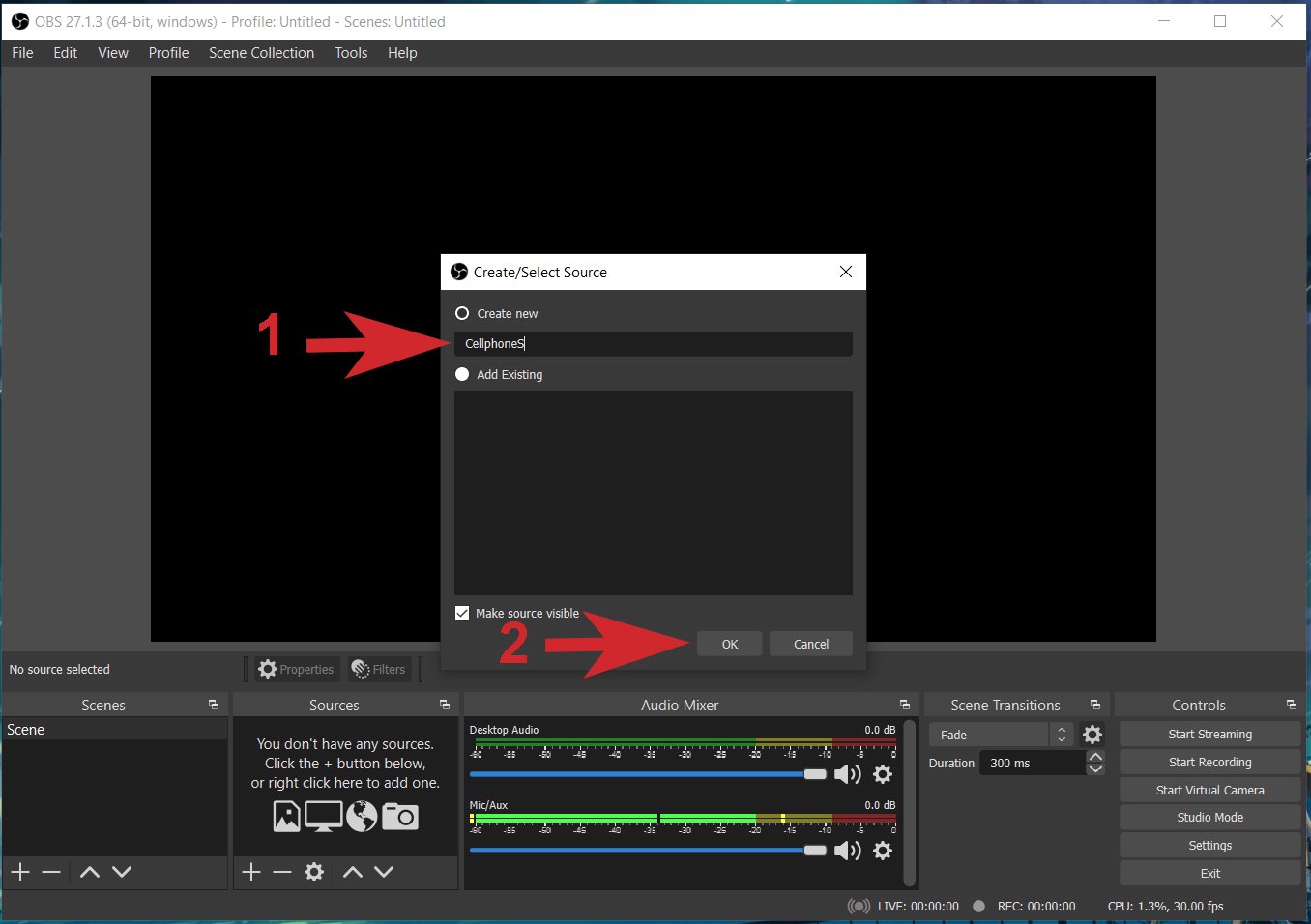This screenshot has width=1311, height=924.
Task: Select the Create new radio button
Action: (x=462, y=313)
